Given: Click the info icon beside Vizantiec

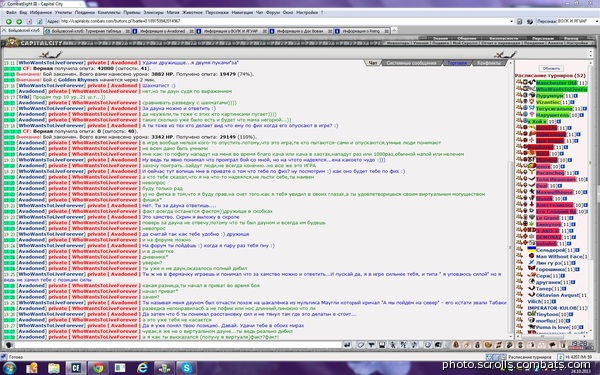Looking at the screenshot, I should pos(572,102).
